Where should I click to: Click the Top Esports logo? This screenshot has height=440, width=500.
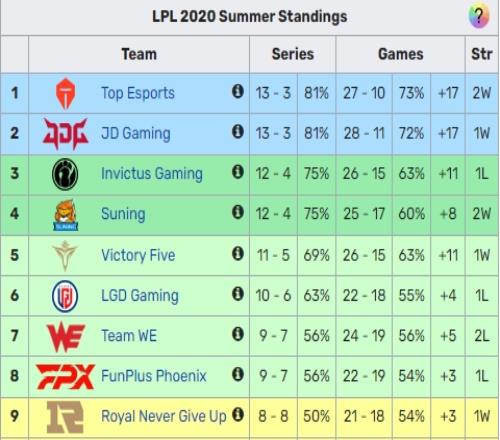tap(65, 93)
